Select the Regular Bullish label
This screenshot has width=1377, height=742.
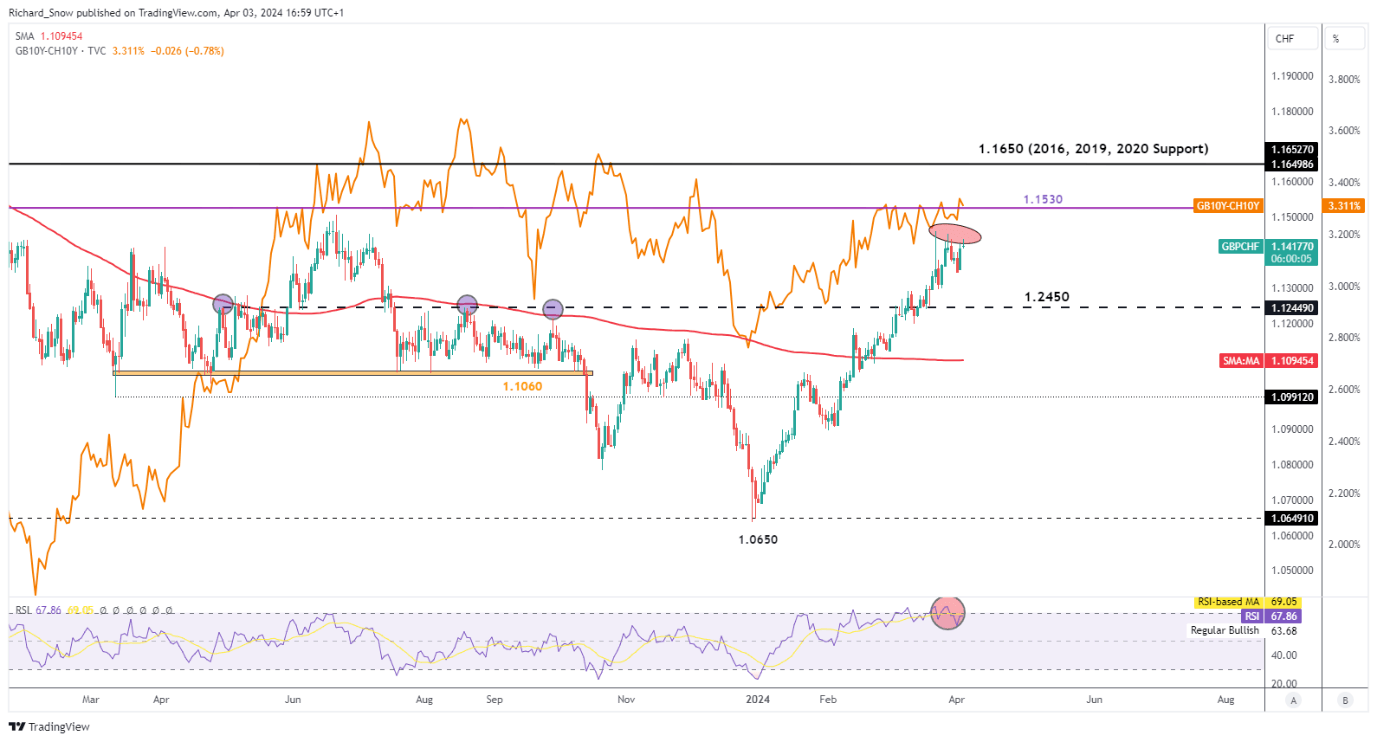1225,631
